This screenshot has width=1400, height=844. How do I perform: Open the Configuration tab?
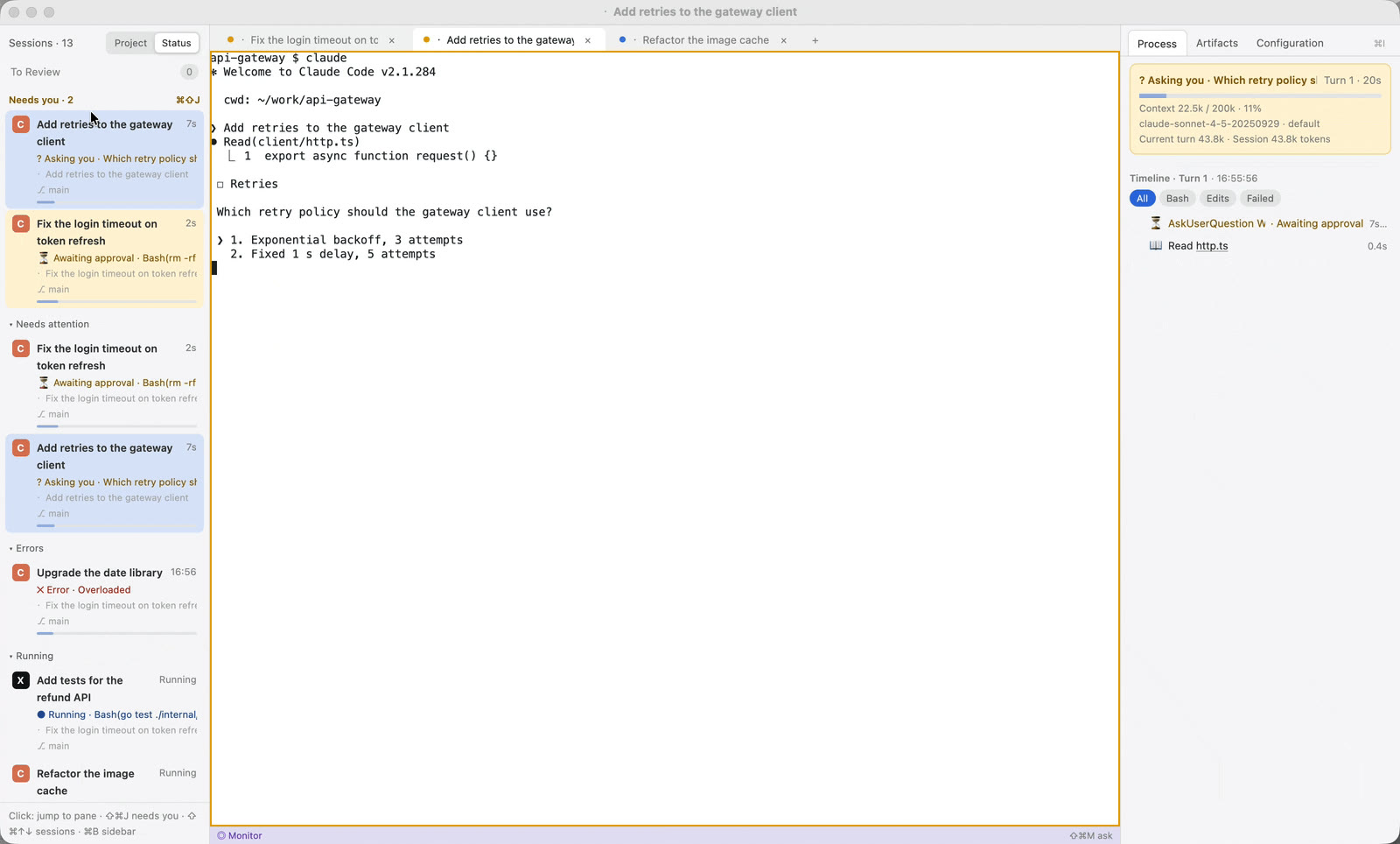tap(1290, 43)
